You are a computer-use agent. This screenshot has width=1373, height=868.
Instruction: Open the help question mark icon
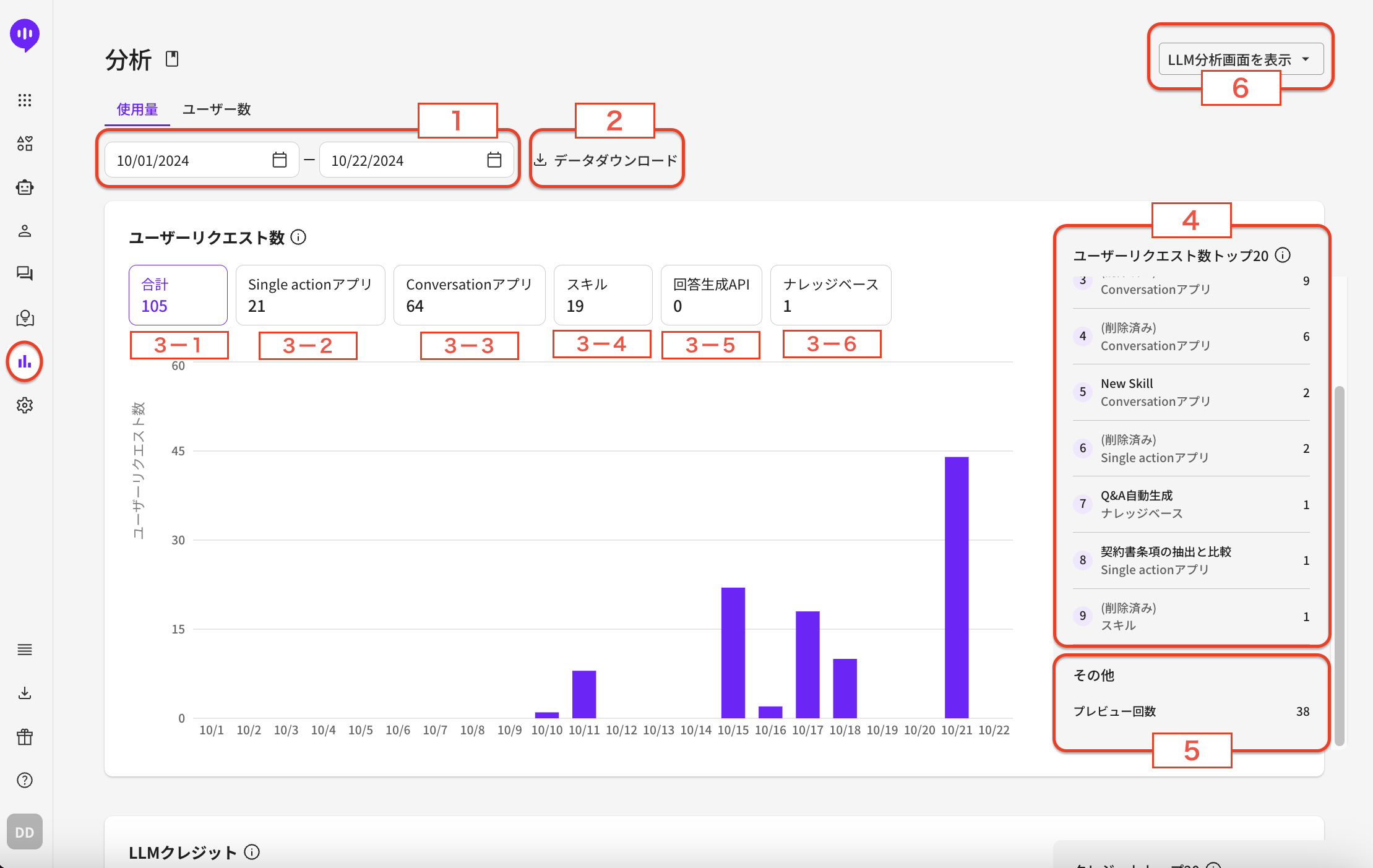[25, 780]
